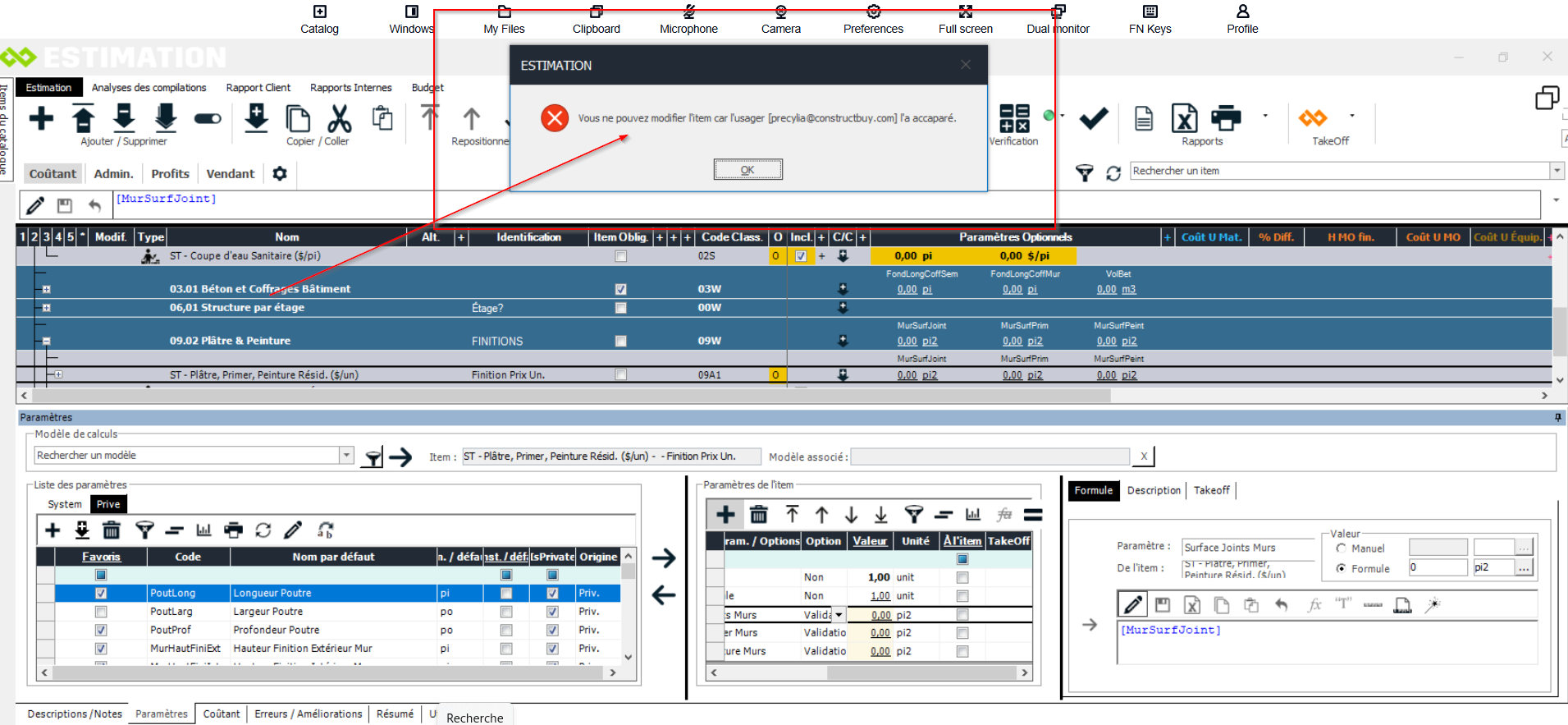Collapse the 09.02 Plâtre & Peinture row
Screen dimensions: 1568x725
click(x=47, y=341)
